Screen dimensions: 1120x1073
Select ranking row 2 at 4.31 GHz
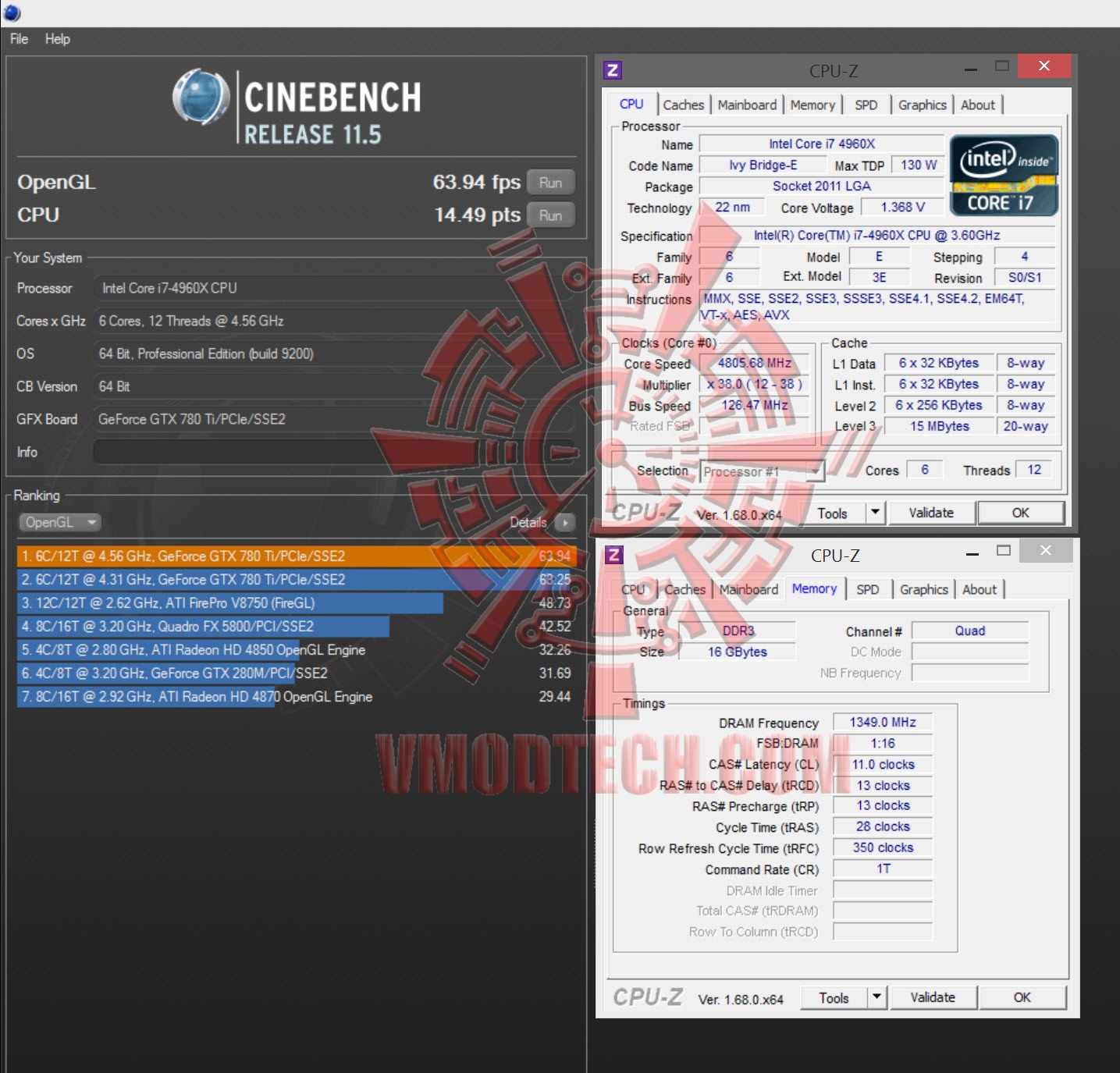coord(296,580)
